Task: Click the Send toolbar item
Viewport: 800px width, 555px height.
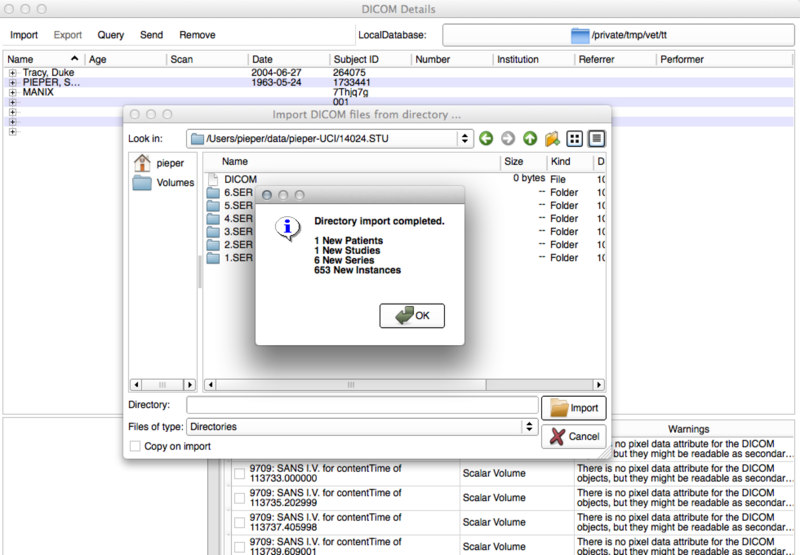Action: tap(151, 35)
